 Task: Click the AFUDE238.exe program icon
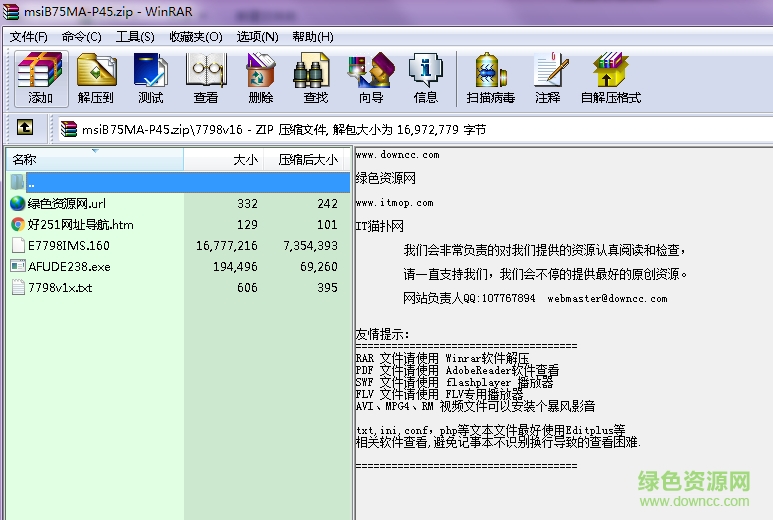click(x=18, y=266)
